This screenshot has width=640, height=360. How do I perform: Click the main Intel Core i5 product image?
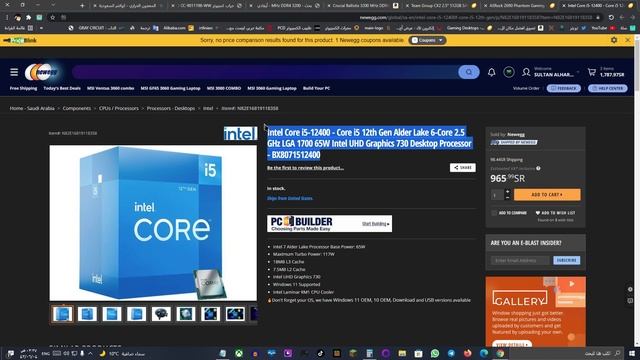point(153,223)
